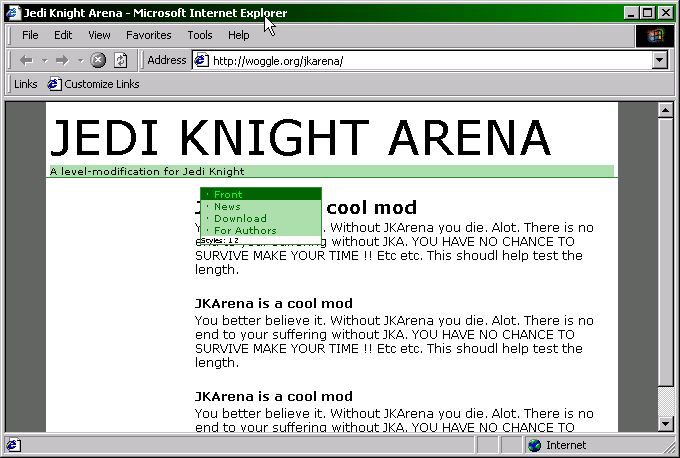Open the Help menu
The width and height of the screenshot is (680, 458).
click(239, 35)
